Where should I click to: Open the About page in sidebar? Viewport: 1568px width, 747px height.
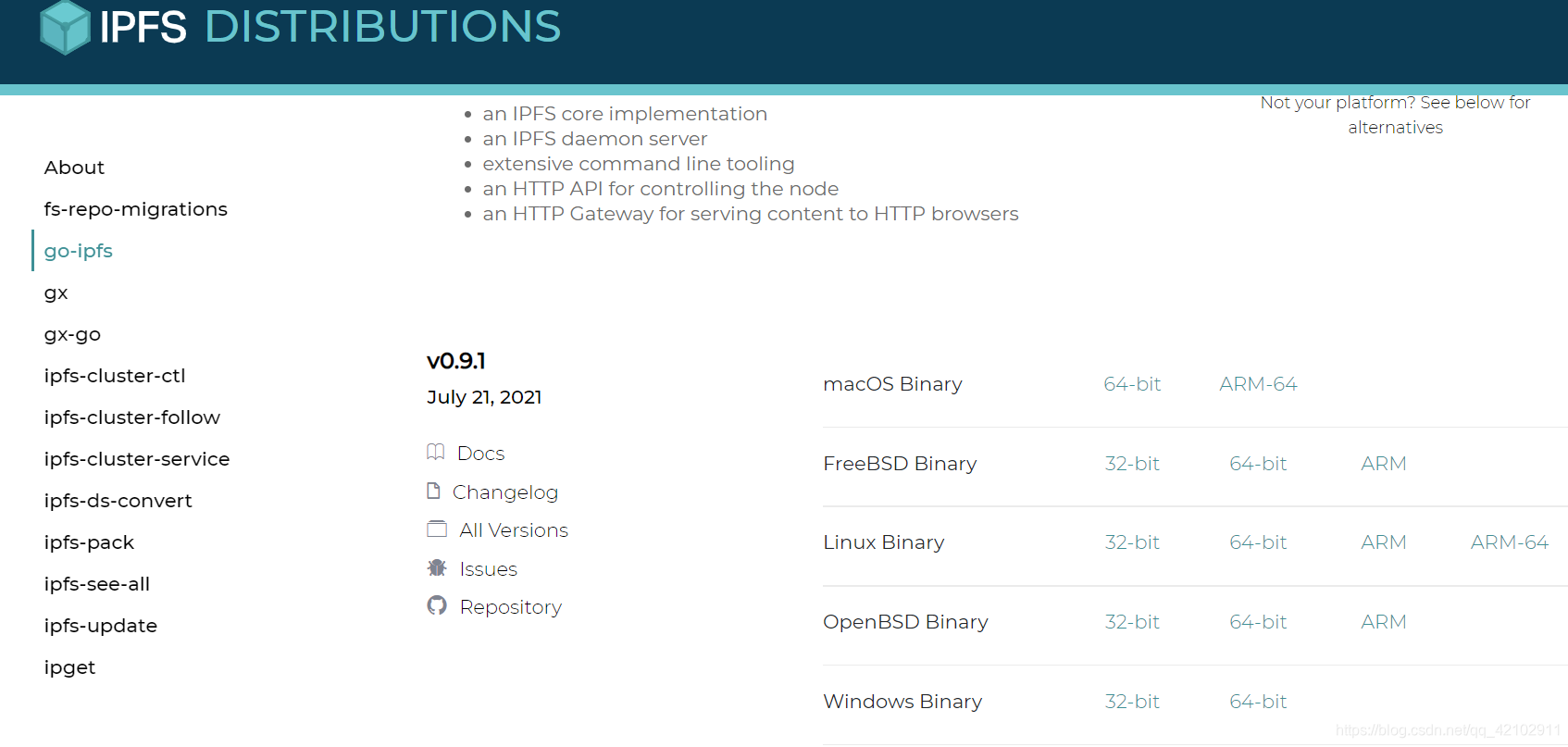74,168
